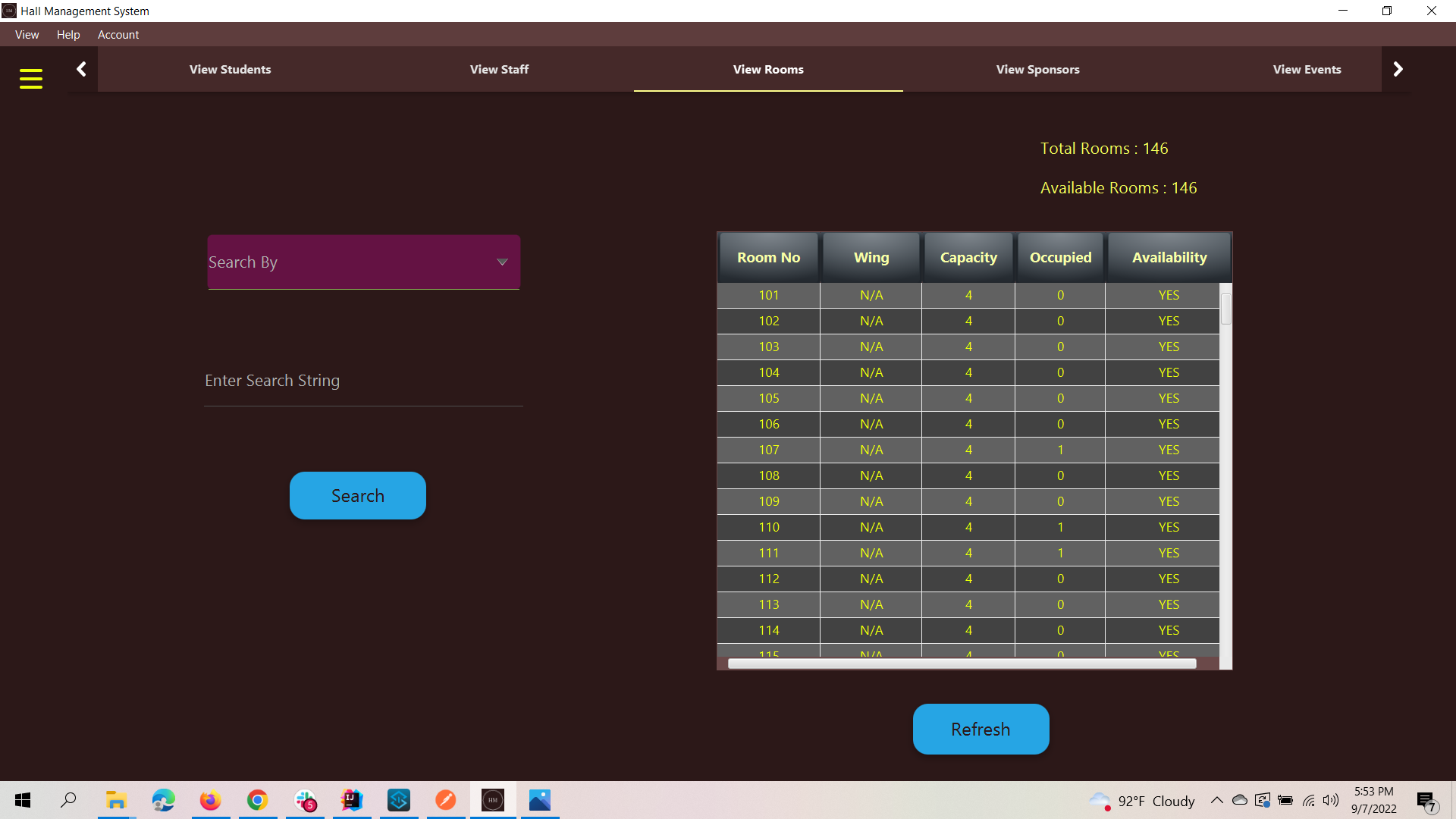Launch IntelliJ IDEA from the taskbar

click(x=351, y=800)
